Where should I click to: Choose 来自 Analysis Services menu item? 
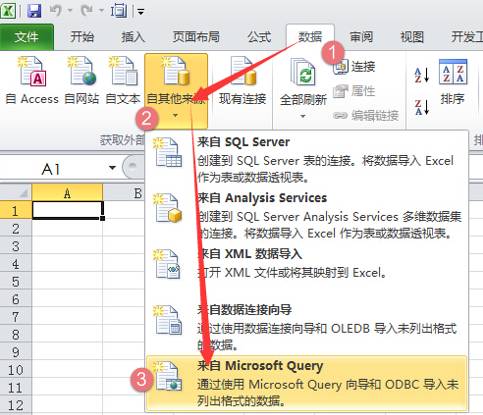click(x=307, y=215)
